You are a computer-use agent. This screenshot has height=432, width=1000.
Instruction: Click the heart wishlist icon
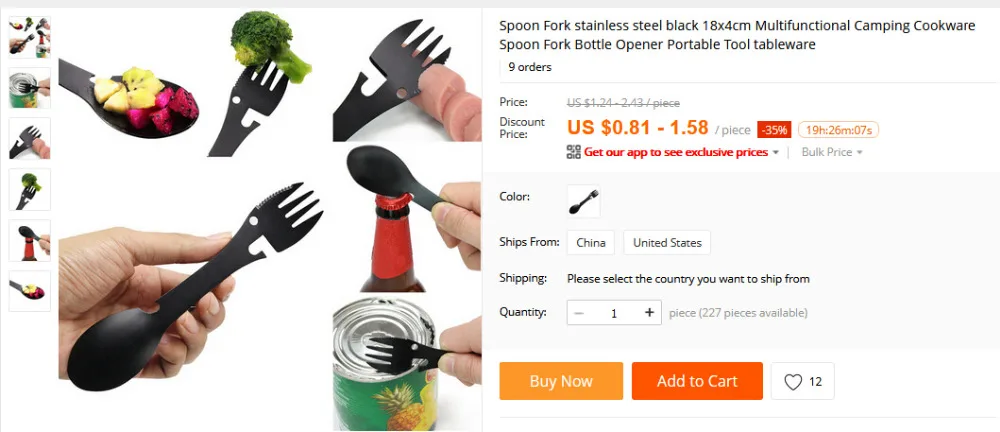[x=793, y=382]
